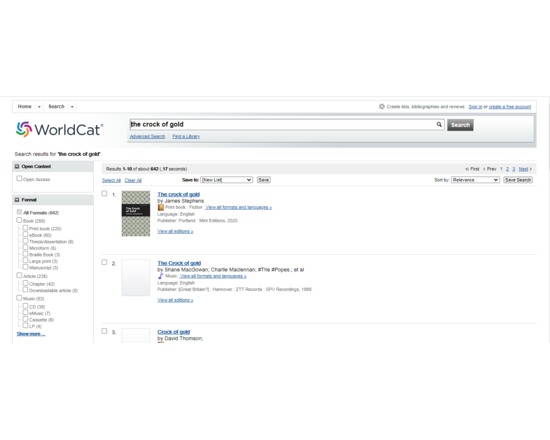The width and height of the screenshot is (550, 440).
Task: Check the Large print checkbox
Action: (25, 261)
